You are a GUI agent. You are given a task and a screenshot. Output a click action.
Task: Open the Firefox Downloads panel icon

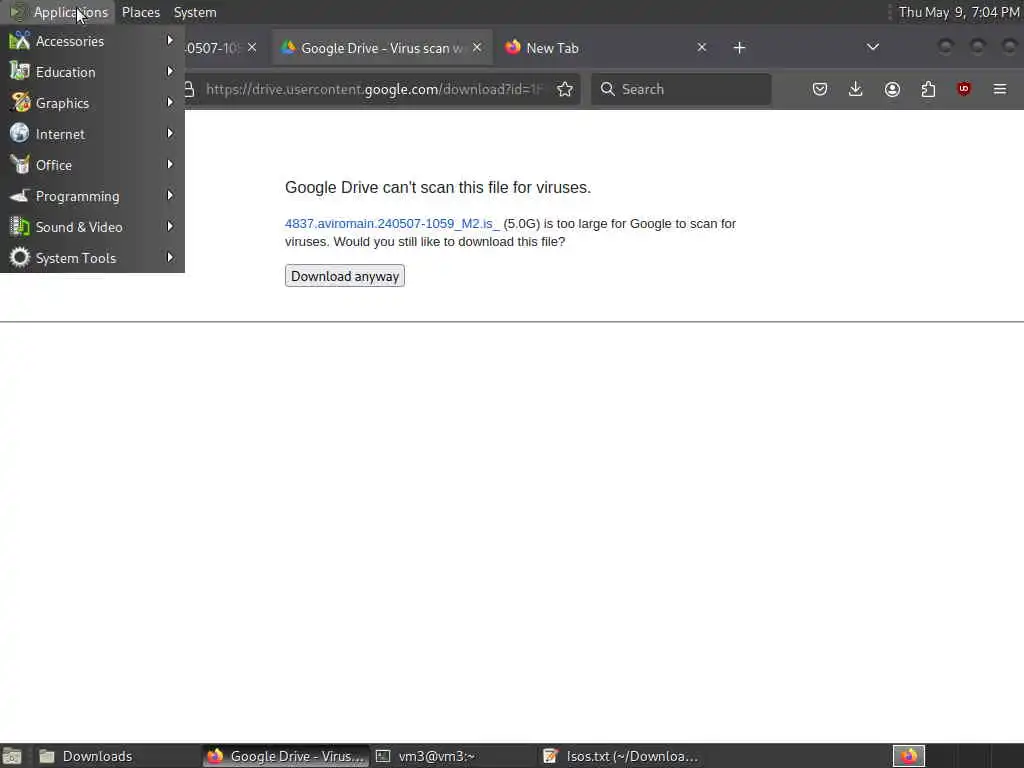[x=856, y=89]
